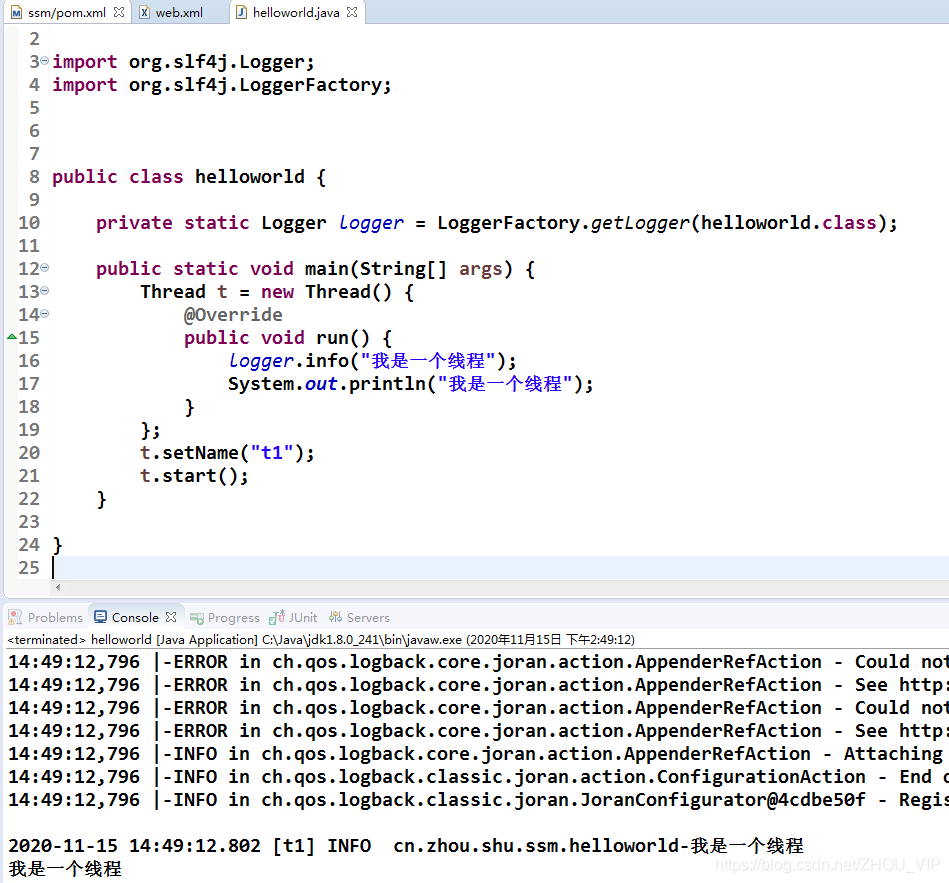This screenshot has height=883, width=949.
Task: Click line number 25 in the gutter
Action: 28,567
